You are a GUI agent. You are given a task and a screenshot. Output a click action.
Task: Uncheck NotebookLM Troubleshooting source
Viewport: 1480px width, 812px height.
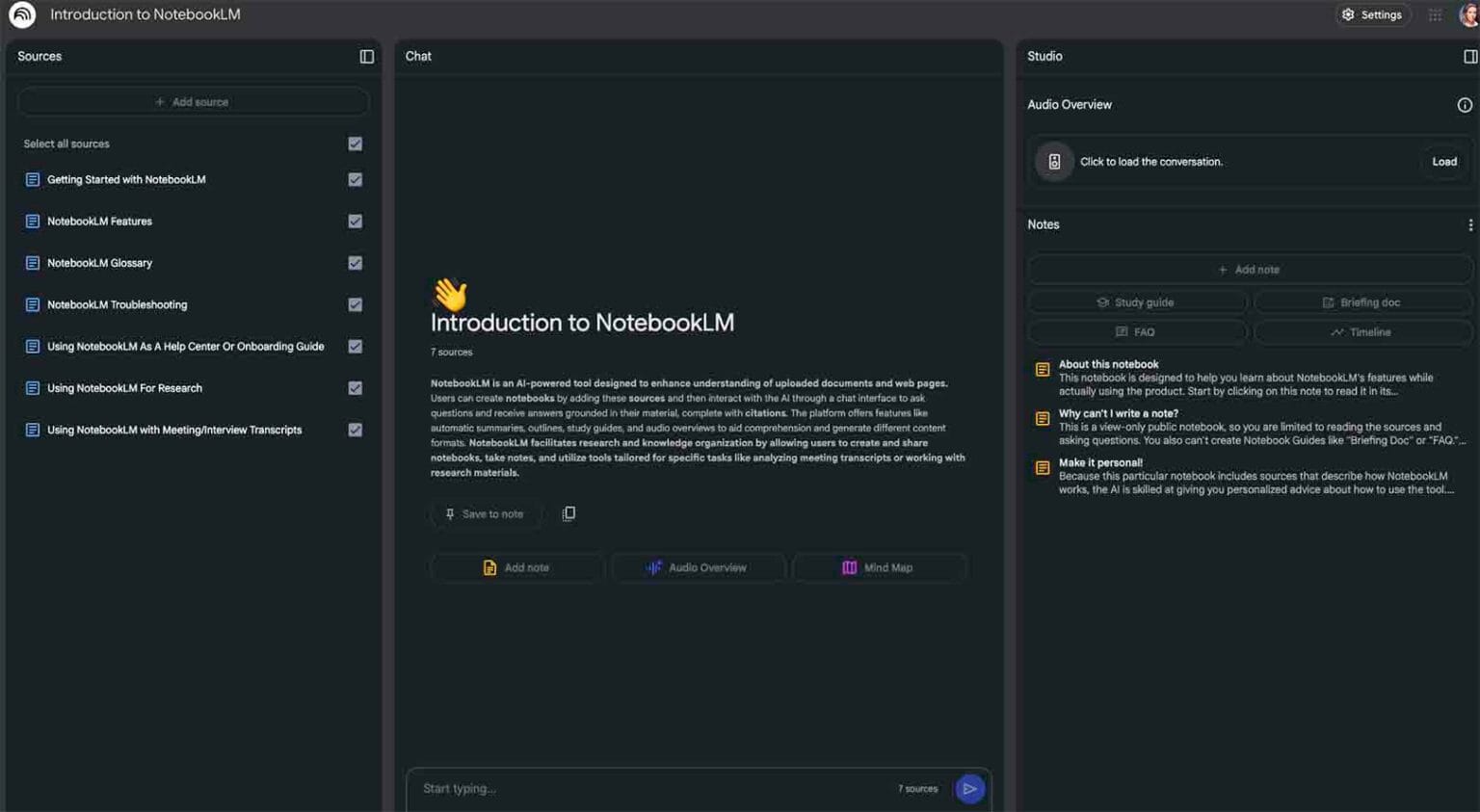[x=356, y=304]
